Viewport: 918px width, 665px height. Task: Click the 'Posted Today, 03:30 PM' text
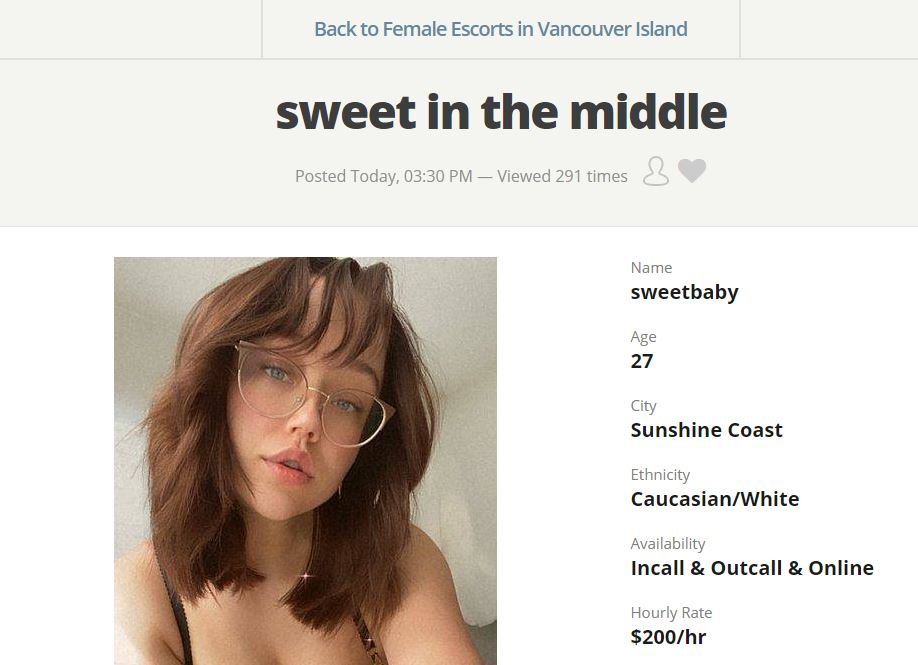(383, 176)
